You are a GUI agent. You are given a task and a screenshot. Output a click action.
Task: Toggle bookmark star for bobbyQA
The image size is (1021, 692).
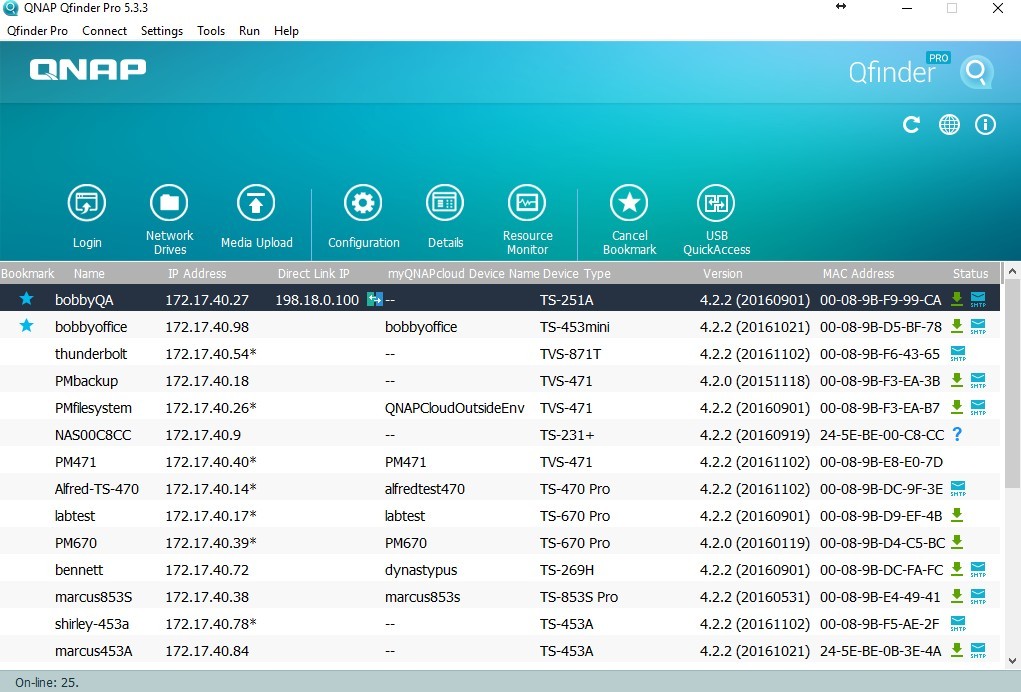click(27, 299)
